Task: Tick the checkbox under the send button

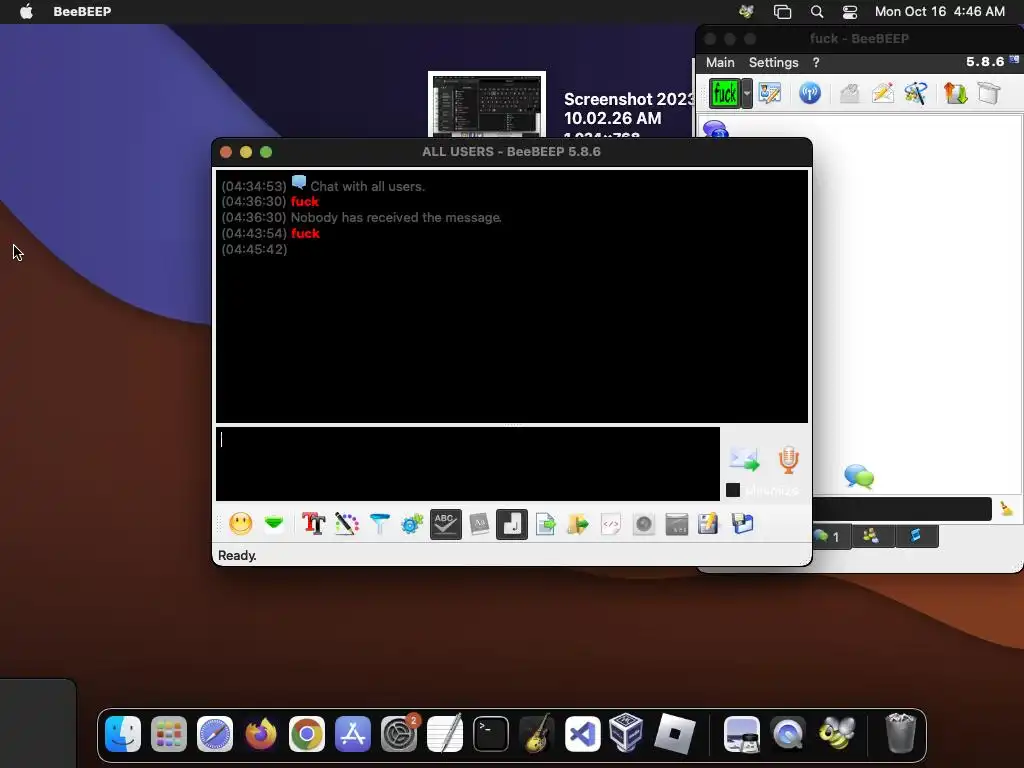Action: coord(733,490)
